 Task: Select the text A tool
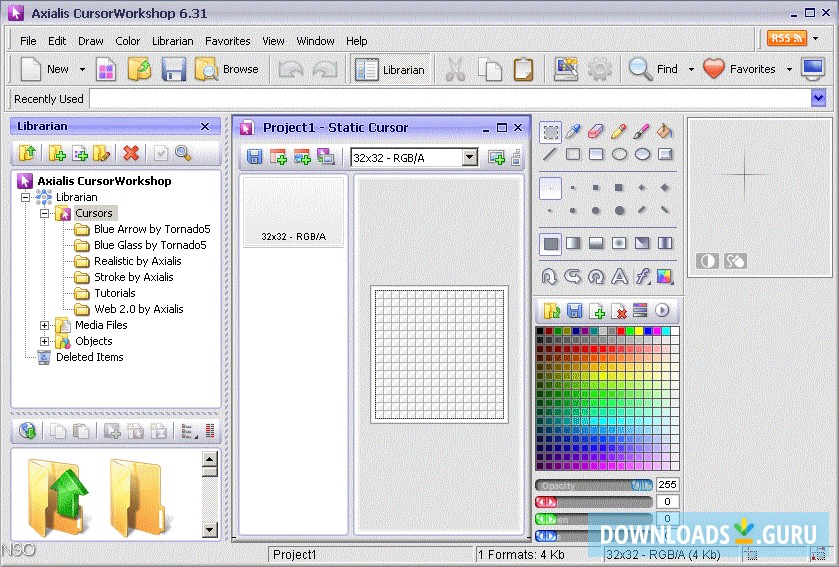[x=619, y=277]
